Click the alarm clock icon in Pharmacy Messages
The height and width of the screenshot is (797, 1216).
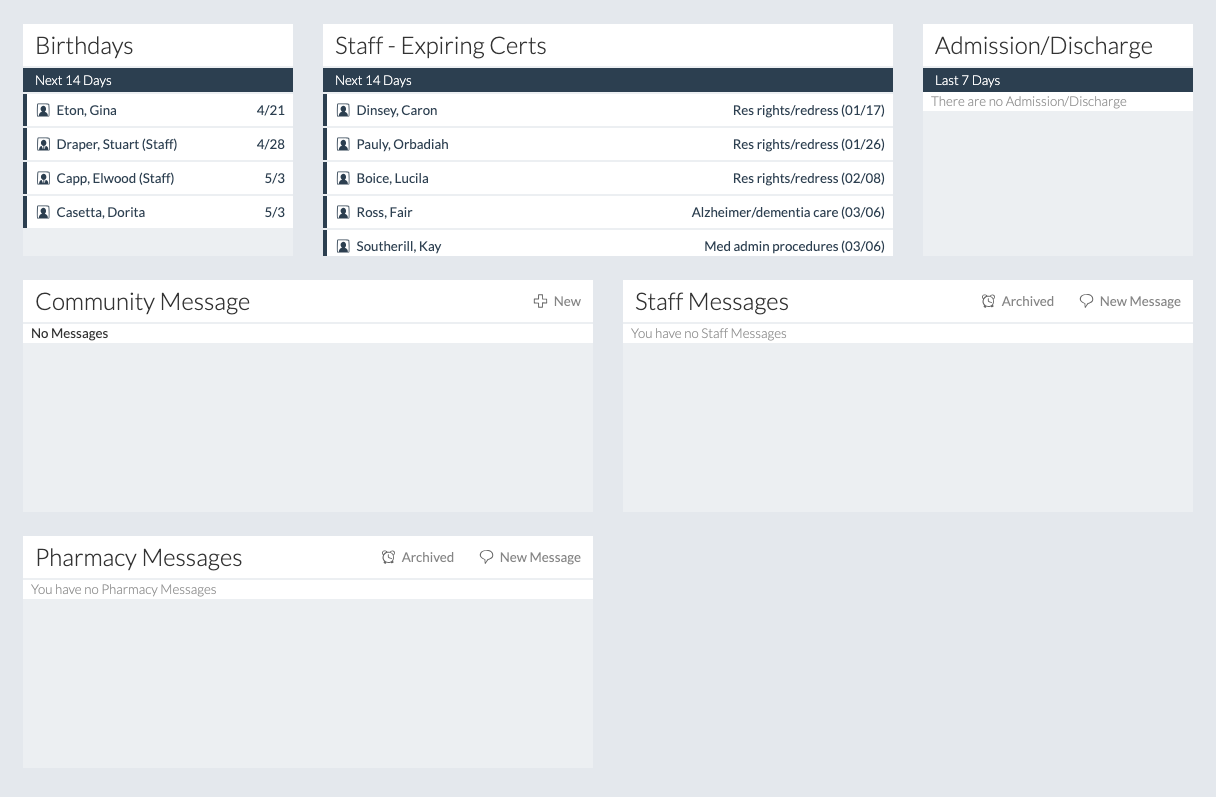tap(388, 557)
